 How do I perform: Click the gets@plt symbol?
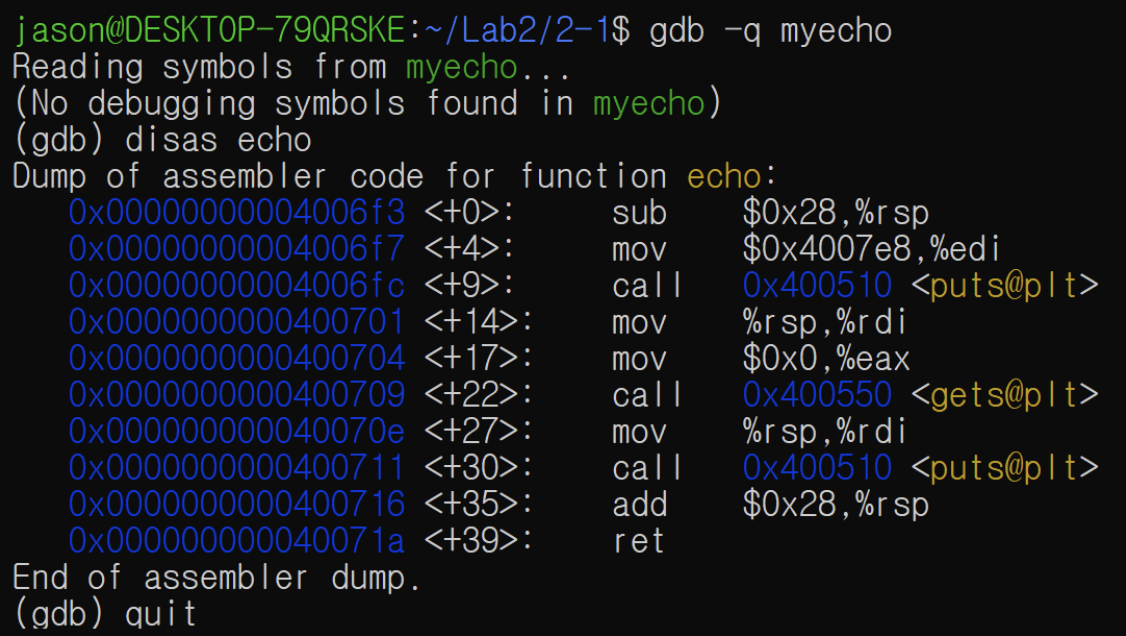1005,396
